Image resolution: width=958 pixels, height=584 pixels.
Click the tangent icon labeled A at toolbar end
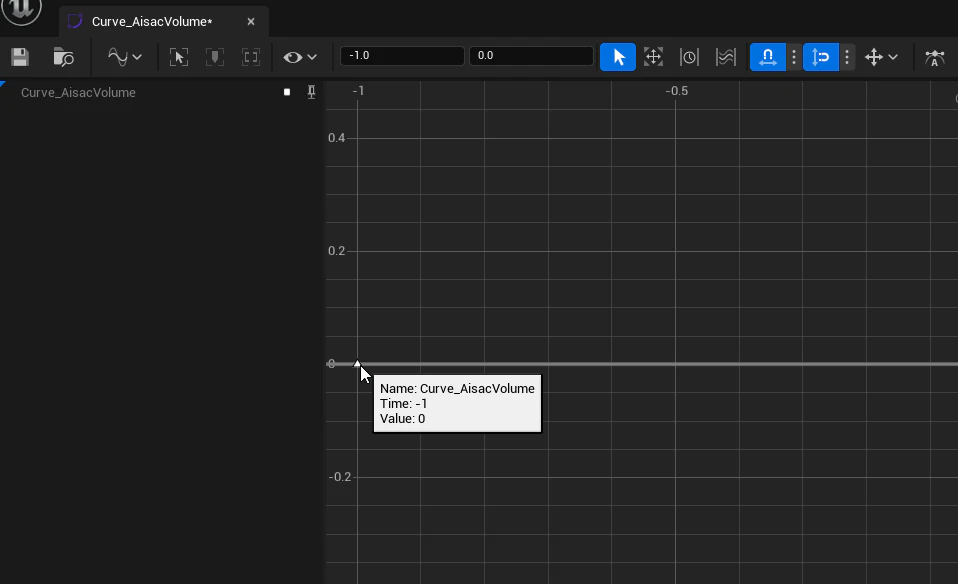coord(934,57)
